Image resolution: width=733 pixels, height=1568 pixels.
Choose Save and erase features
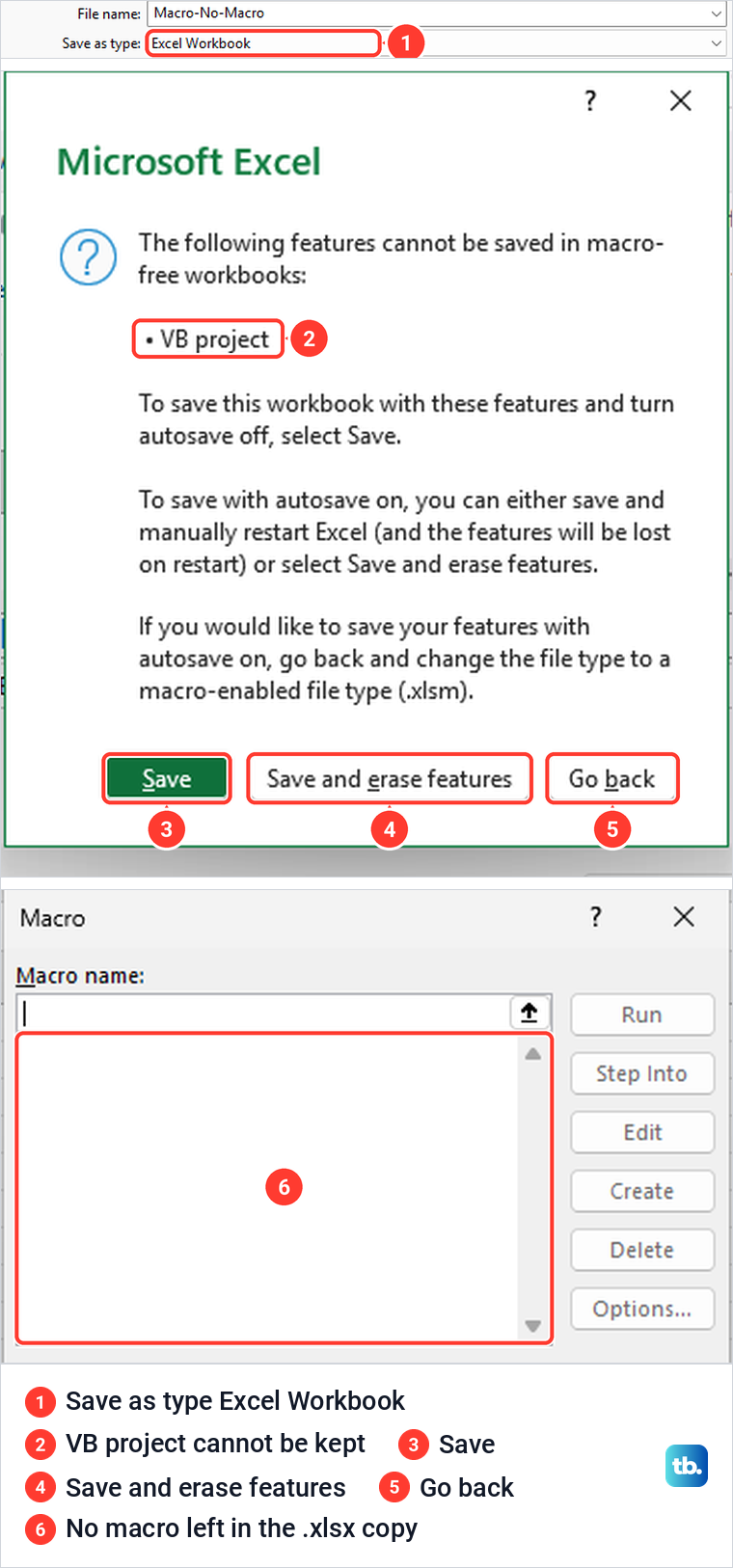tap(390, 778)
